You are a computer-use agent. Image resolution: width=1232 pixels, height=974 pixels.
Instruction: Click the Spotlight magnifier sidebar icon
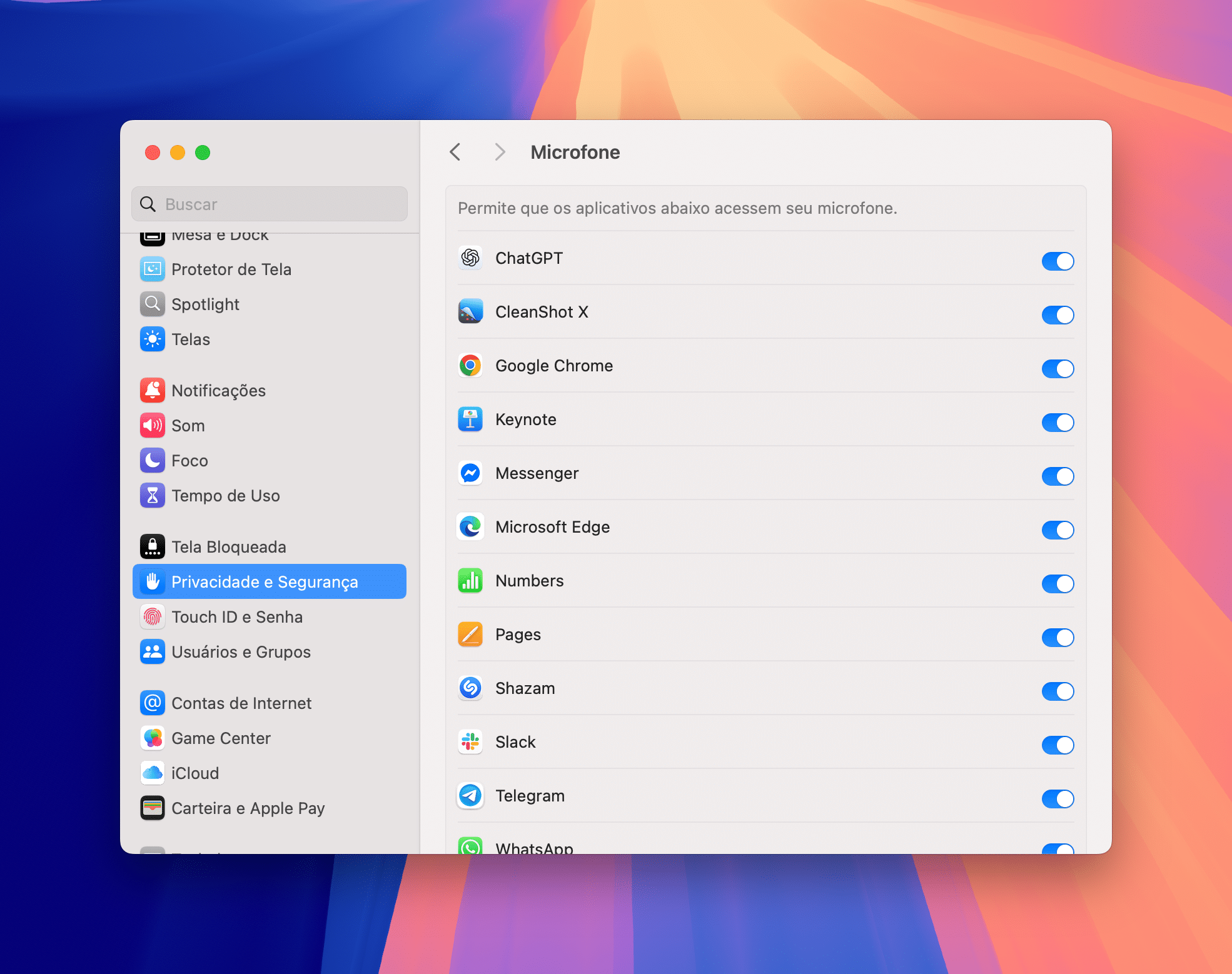tap(153, 304)
